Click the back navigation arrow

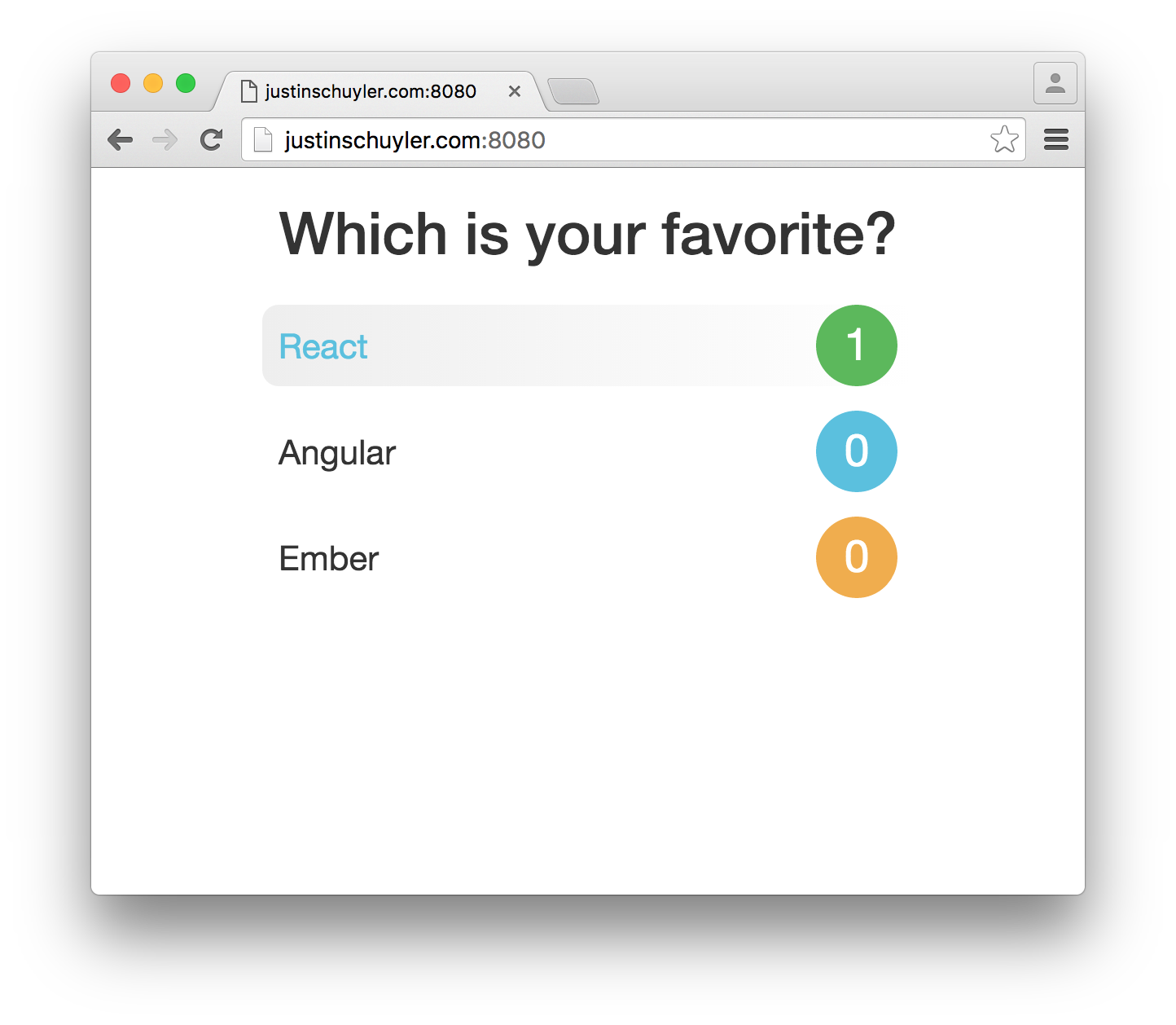coord(121,139)
